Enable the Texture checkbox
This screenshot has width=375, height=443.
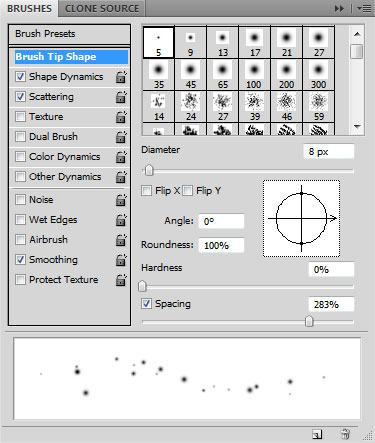point(20,117)
